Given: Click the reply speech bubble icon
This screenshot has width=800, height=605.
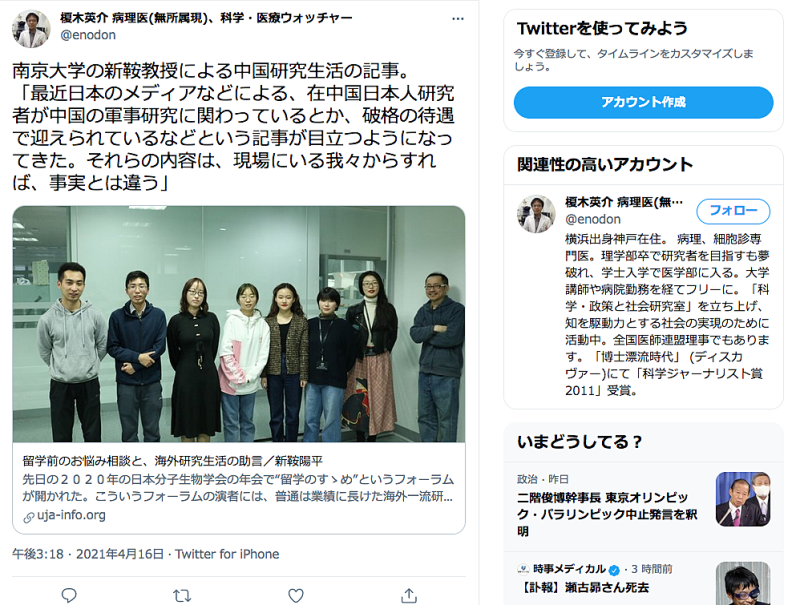Looking at the screenshot, I should (x=69, y=595).
